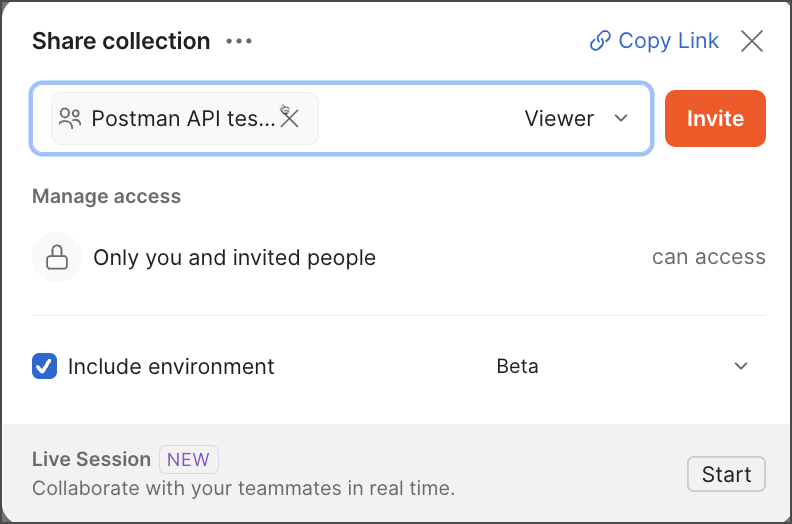Open the more options ellipsis menu

tap(239, 41)
